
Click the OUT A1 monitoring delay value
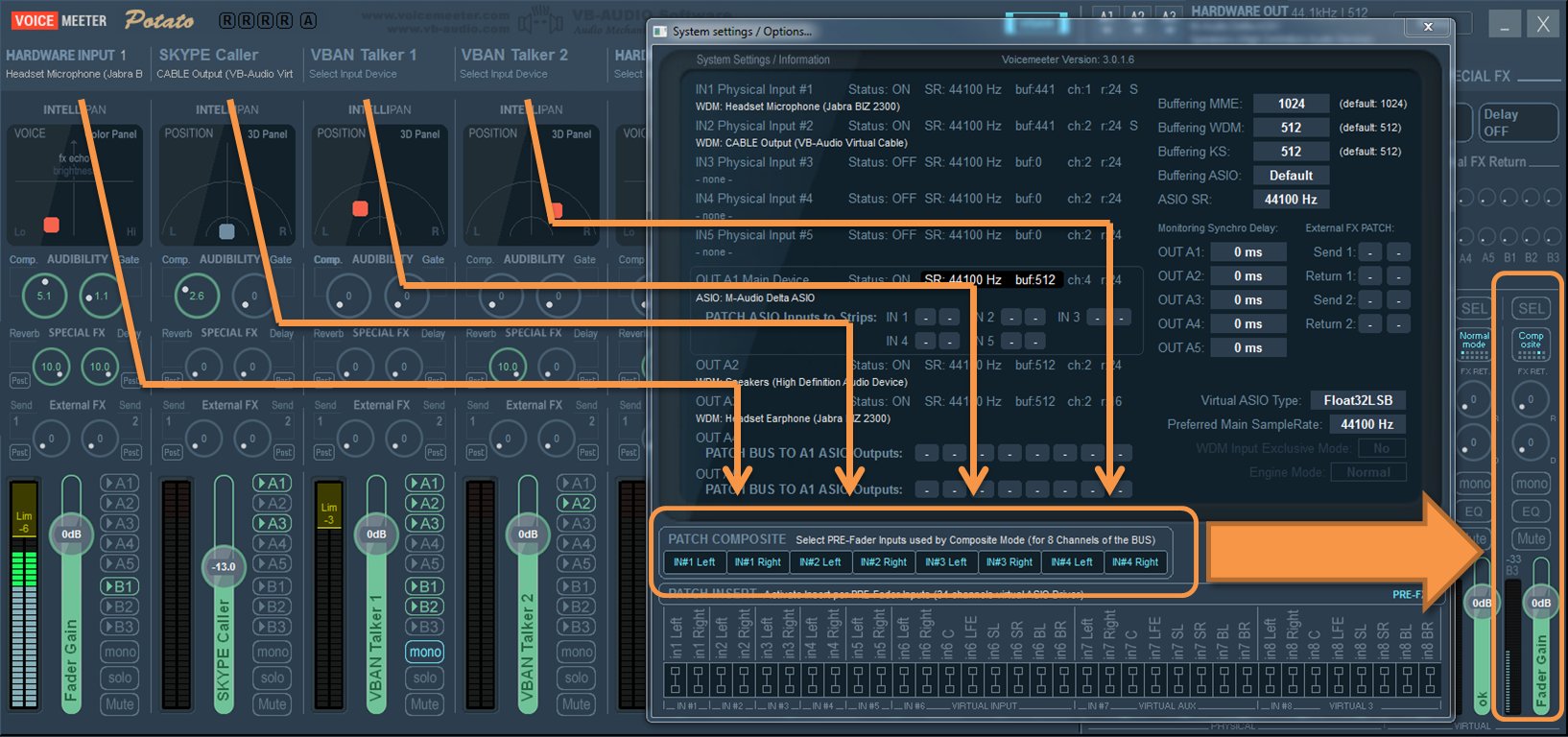click(x=1247, y=252)
